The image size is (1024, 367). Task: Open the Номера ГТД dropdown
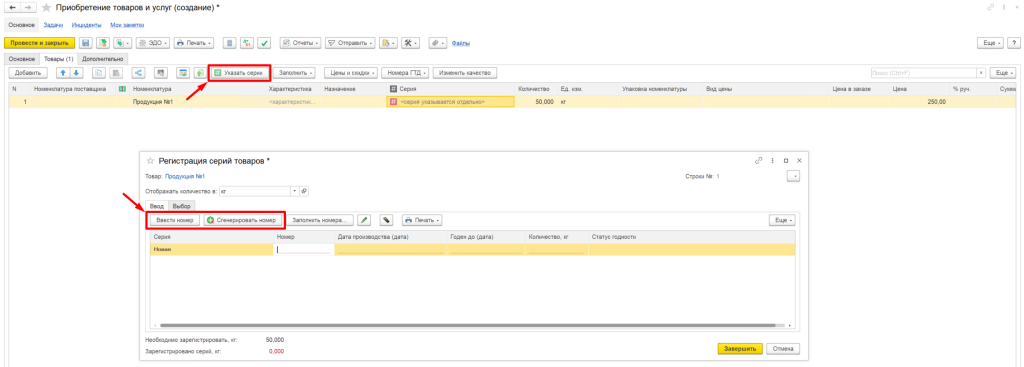[405, 72]
